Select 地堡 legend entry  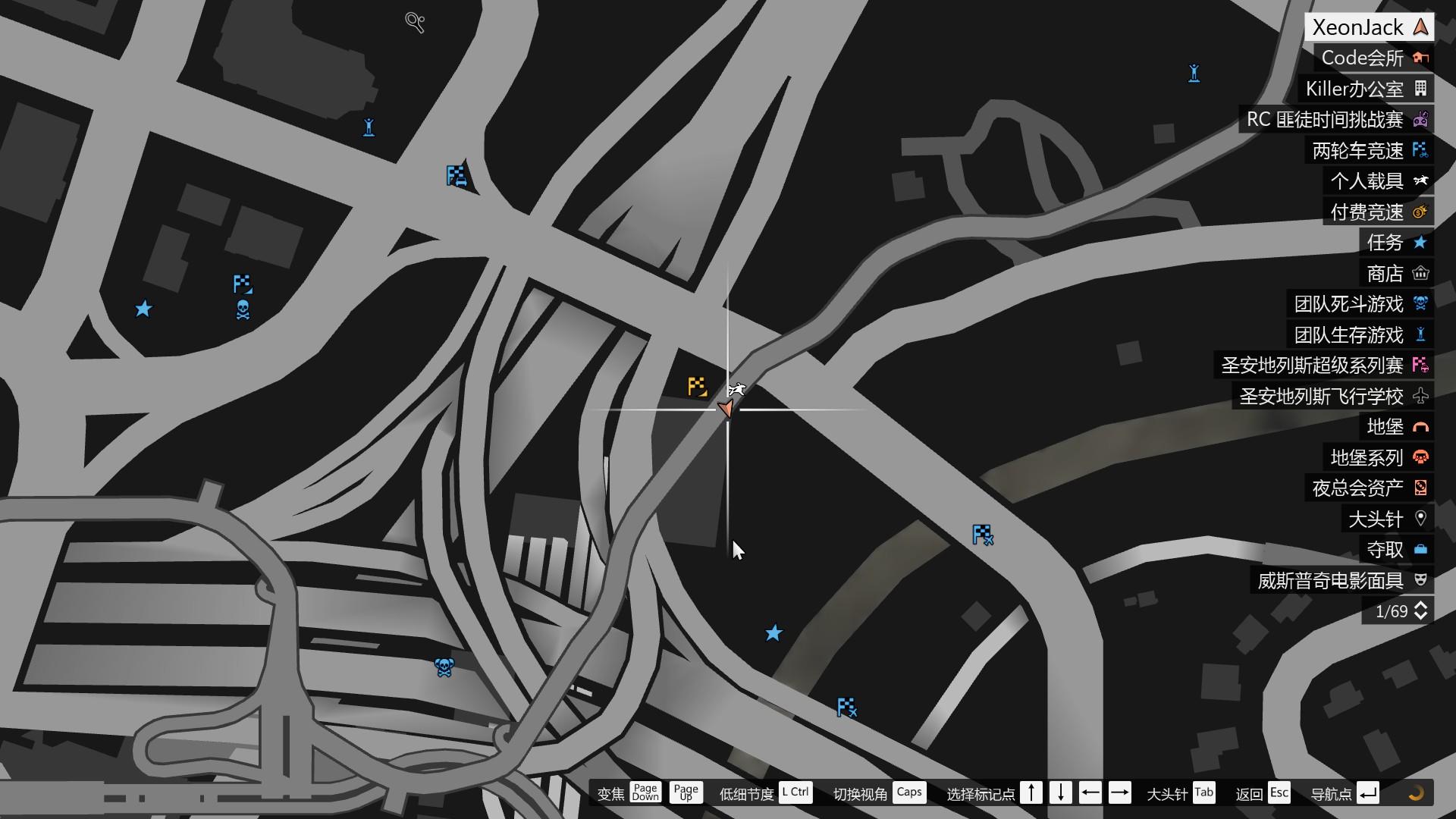tap(1397, 427)
